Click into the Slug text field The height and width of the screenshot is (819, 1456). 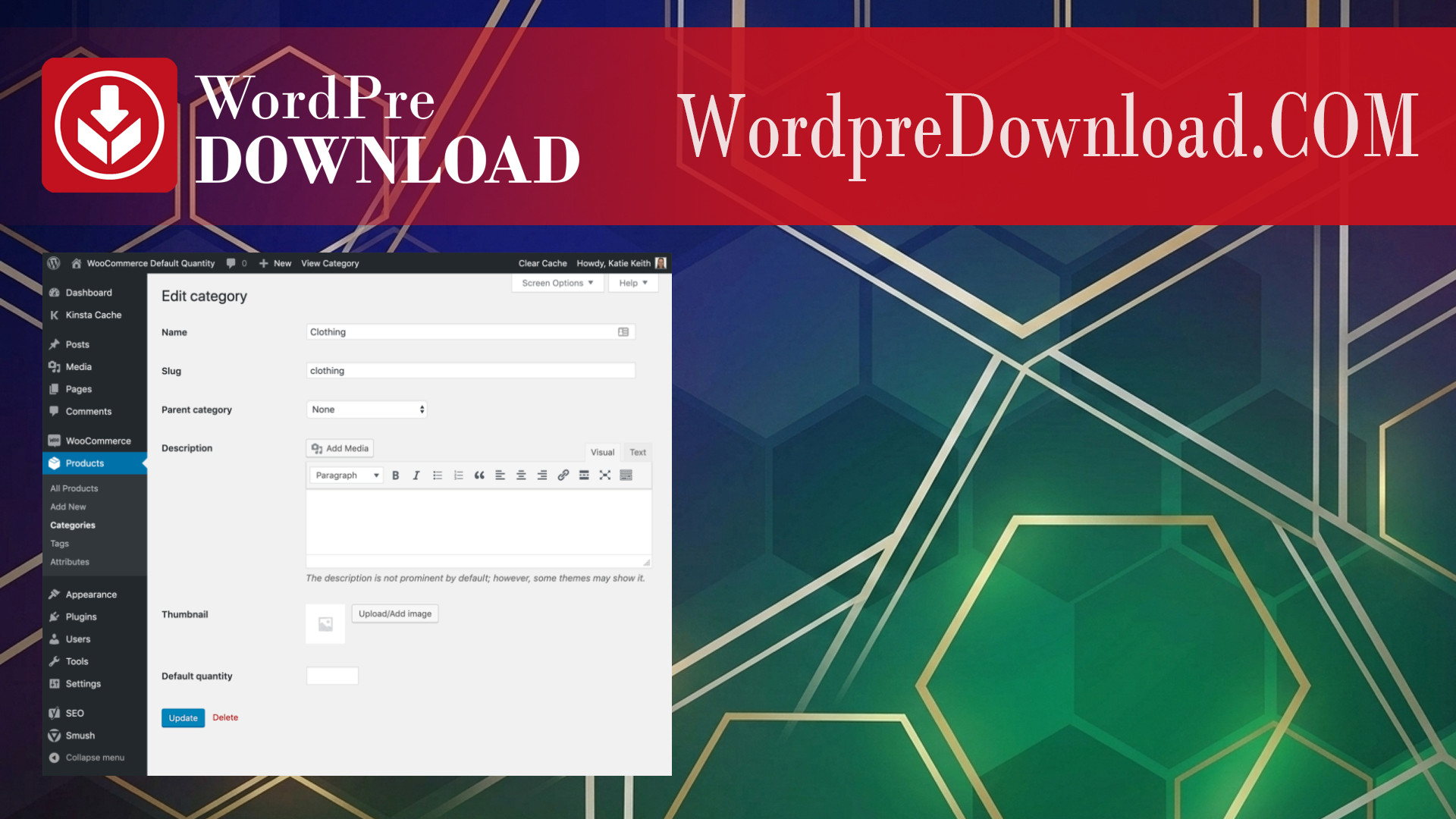click(471, 371)
